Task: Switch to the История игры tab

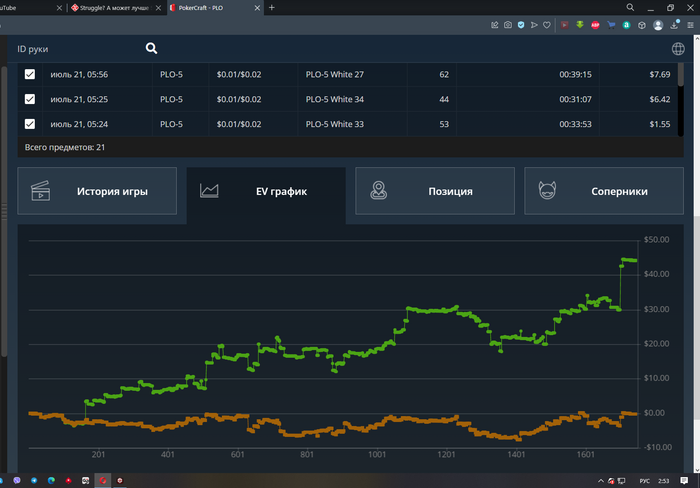Action: pos(97,191)
